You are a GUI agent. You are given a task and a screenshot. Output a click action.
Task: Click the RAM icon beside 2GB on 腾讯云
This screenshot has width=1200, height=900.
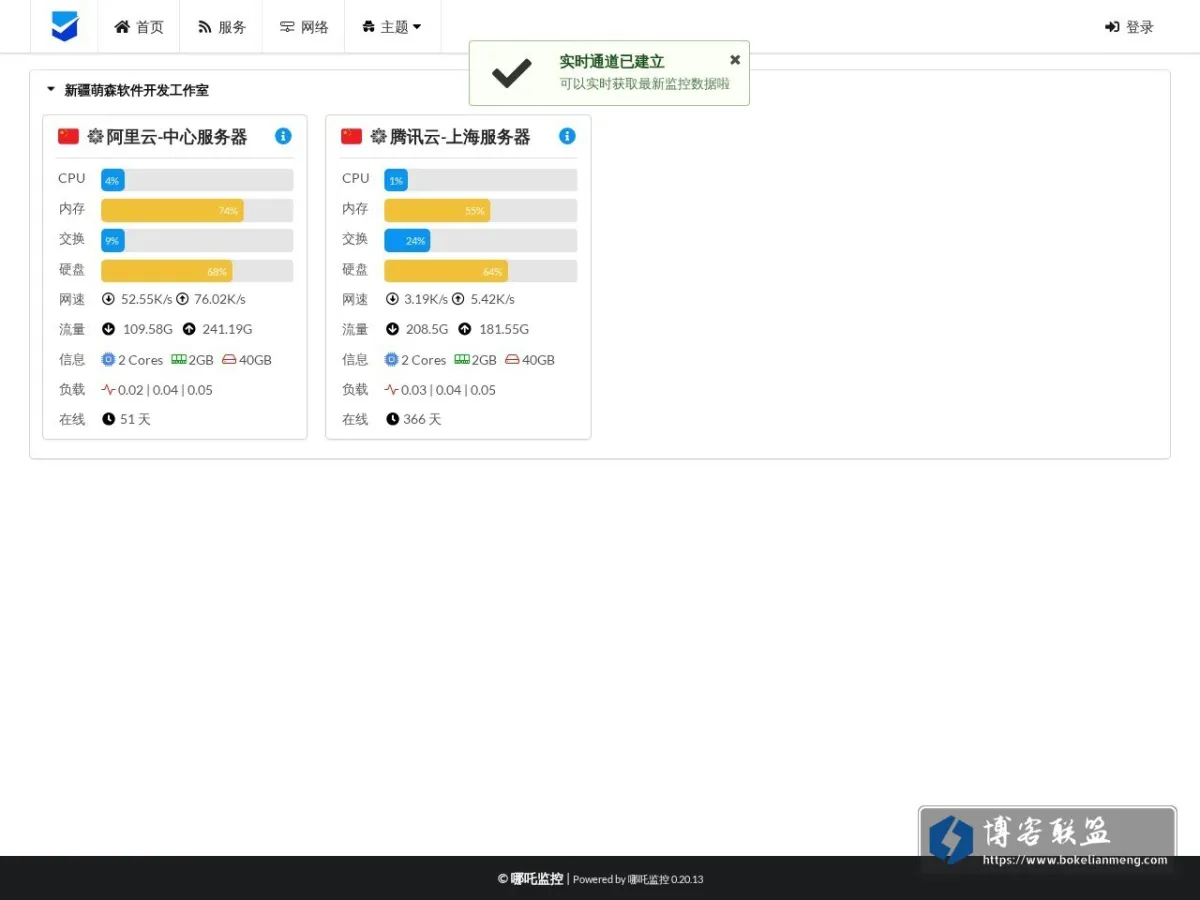(462, 359)
